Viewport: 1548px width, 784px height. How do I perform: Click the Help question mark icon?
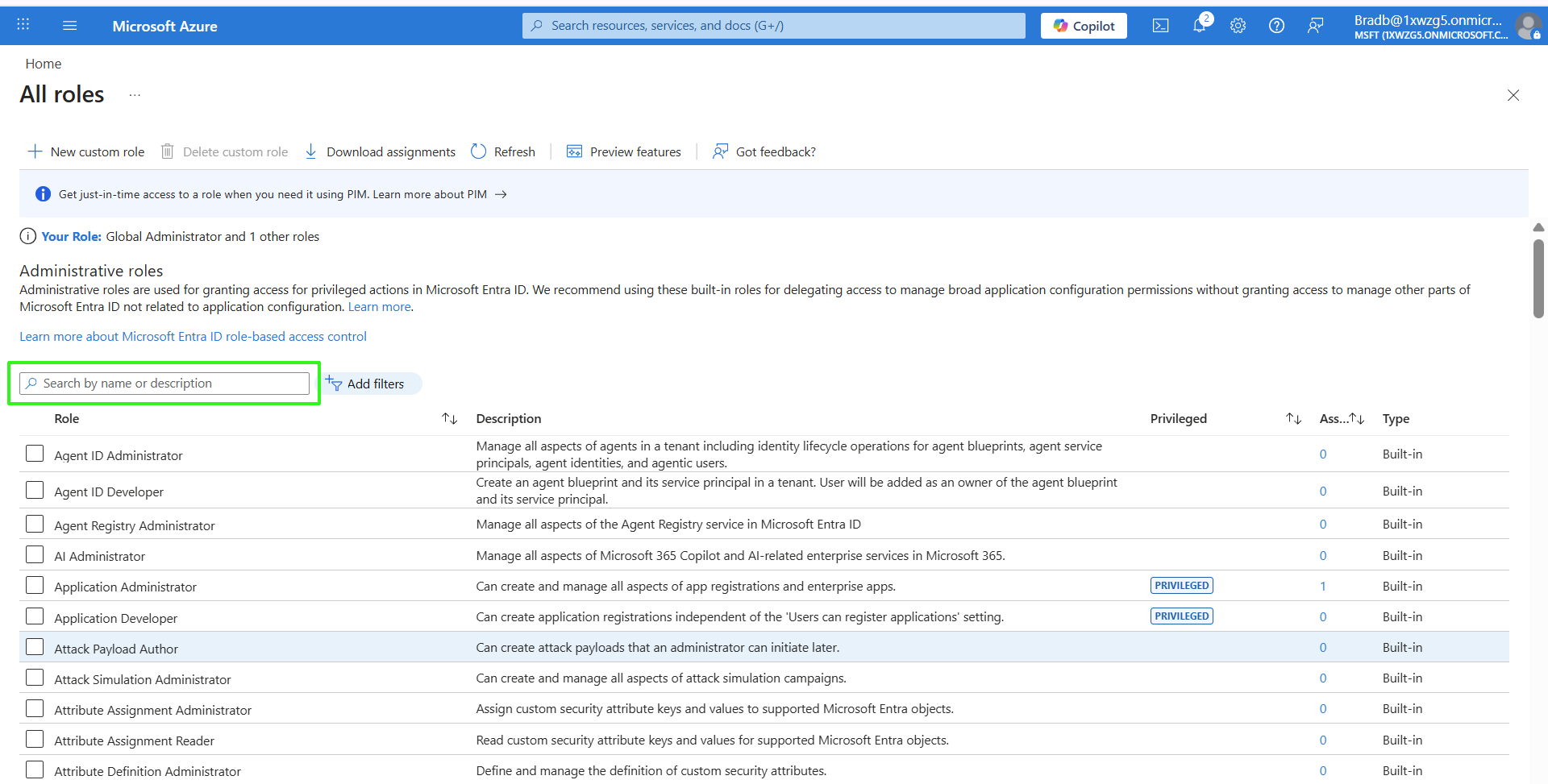point(1276,26)
